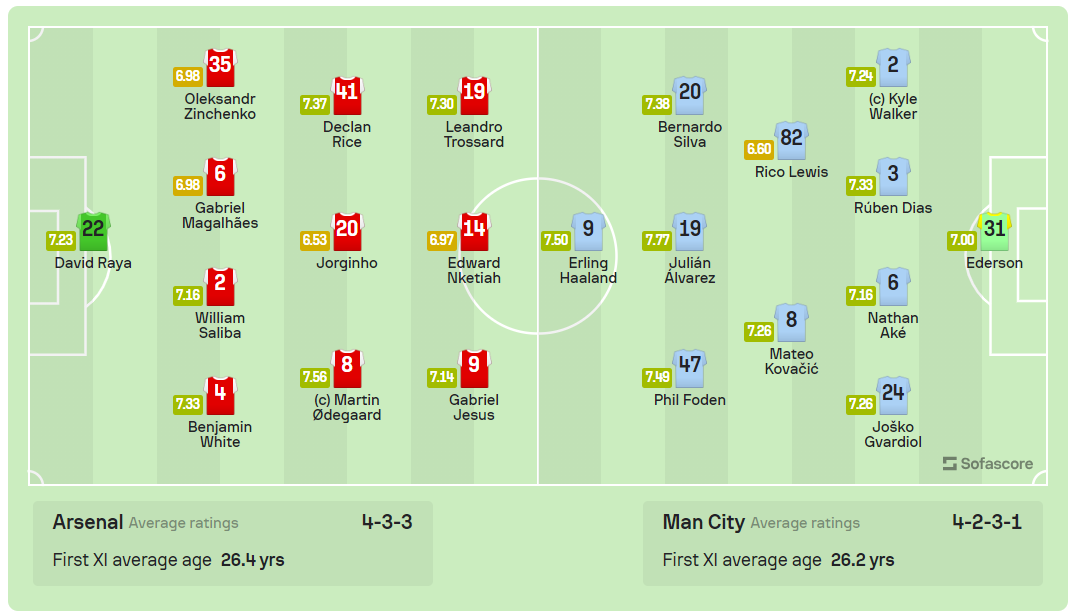Viewport: 1072px width, 614px height.
Task: Open the Sofascore logo link
Action: 988,464
